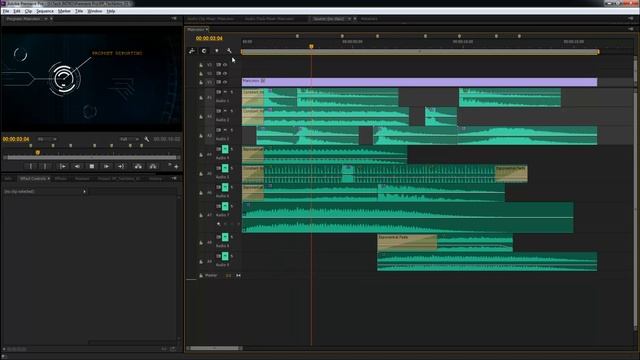Image resolution: width=640 pixels, height=360 pixels.
Task: Open playback resolution Full dropdown
Action: point(129,139)
